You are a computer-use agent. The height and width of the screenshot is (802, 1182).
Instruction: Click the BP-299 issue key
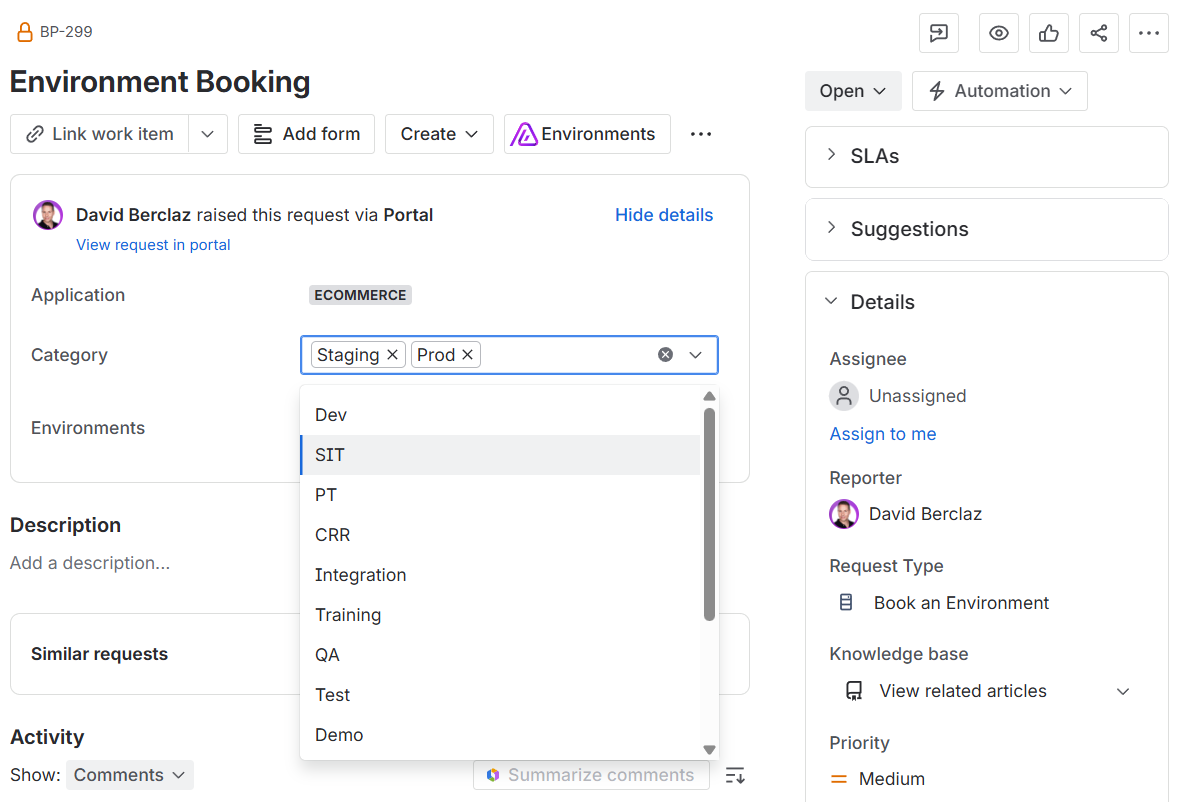pyautogui.click(x=66, y=32)
